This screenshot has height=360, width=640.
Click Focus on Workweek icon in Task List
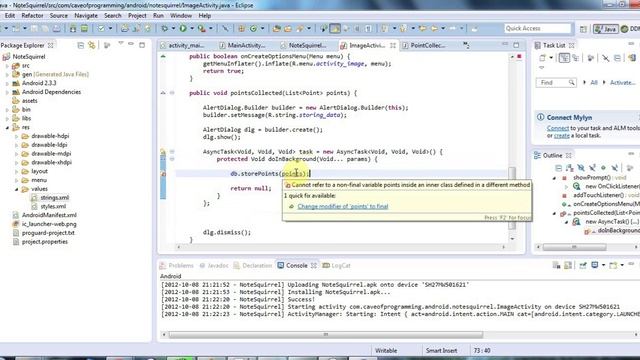[590, 58]
